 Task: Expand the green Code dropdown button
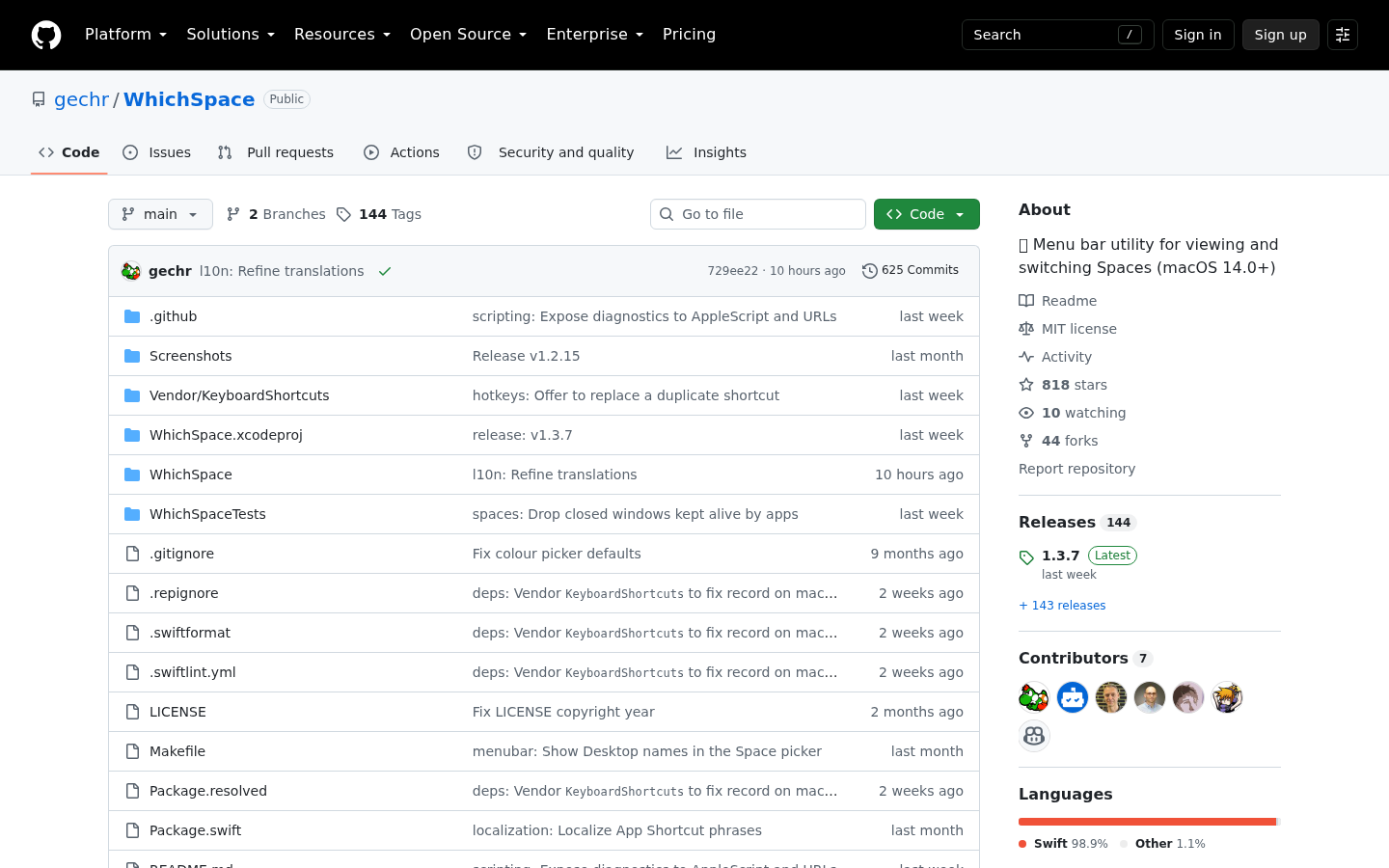(927, 214)
